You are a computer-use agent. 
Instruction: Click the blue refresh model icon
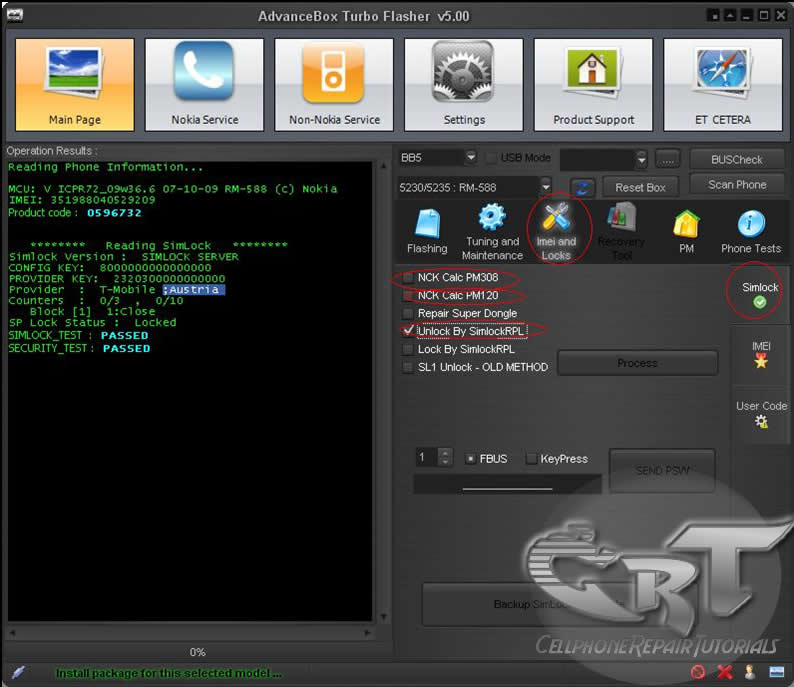coord(582,188)
